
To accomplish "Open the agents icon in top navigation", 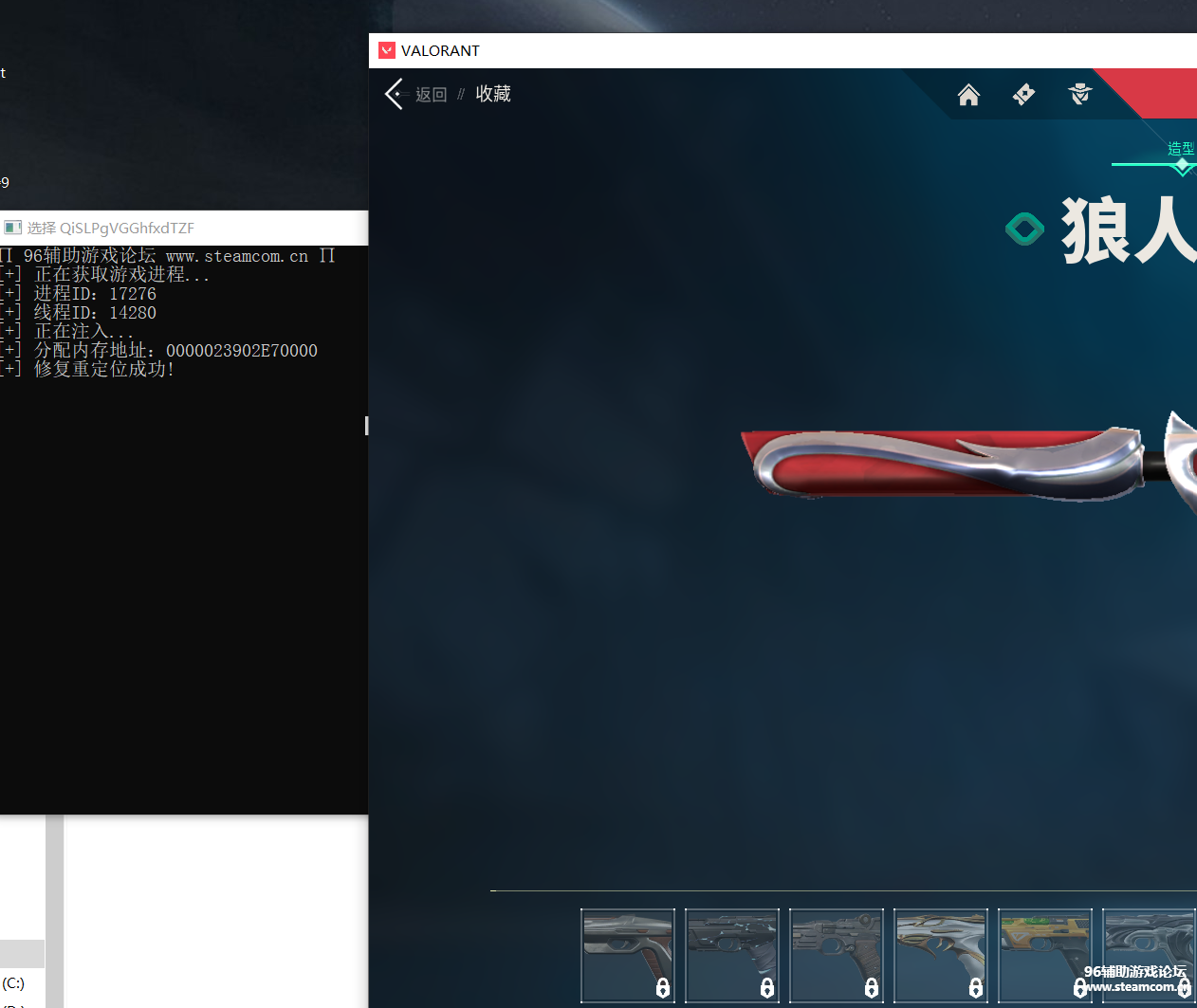I will pyautogui.click(x=1079, y=95).
